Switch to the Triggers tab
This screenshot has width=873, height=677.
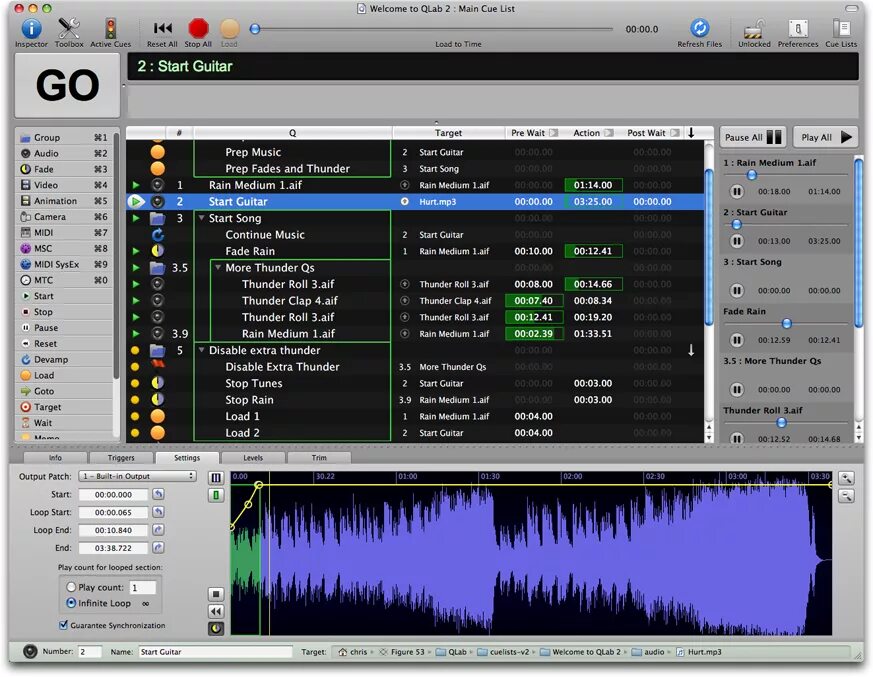(x=121, y=458)
